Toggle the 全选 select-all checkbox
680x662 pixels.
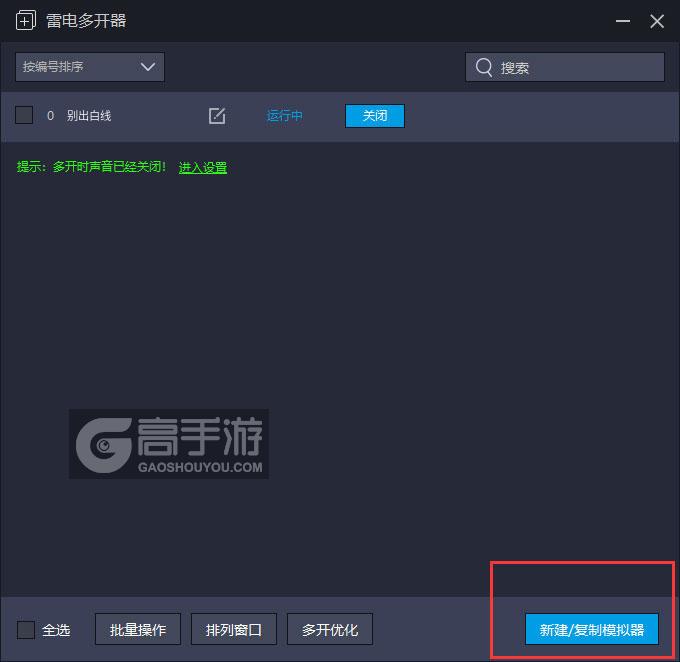(26, 629)
